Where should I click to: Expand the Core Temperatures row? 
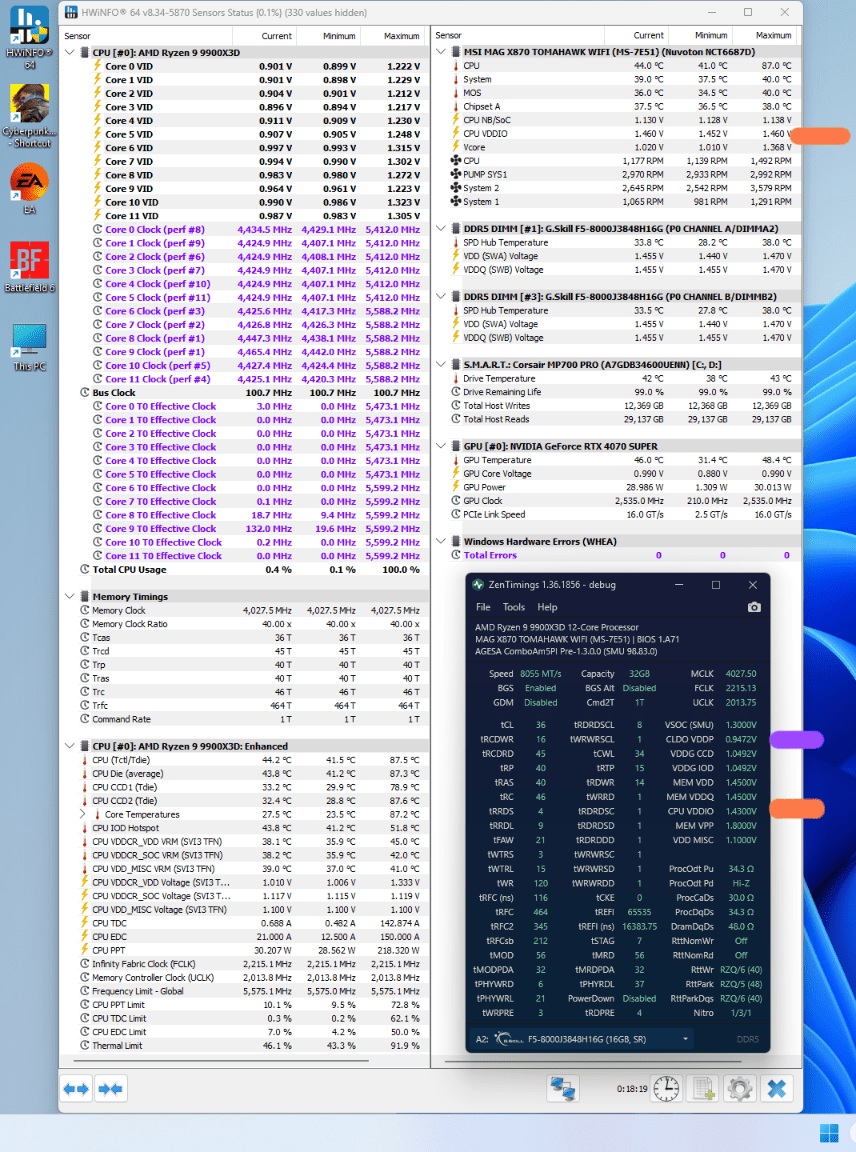[x=83, y=814]
